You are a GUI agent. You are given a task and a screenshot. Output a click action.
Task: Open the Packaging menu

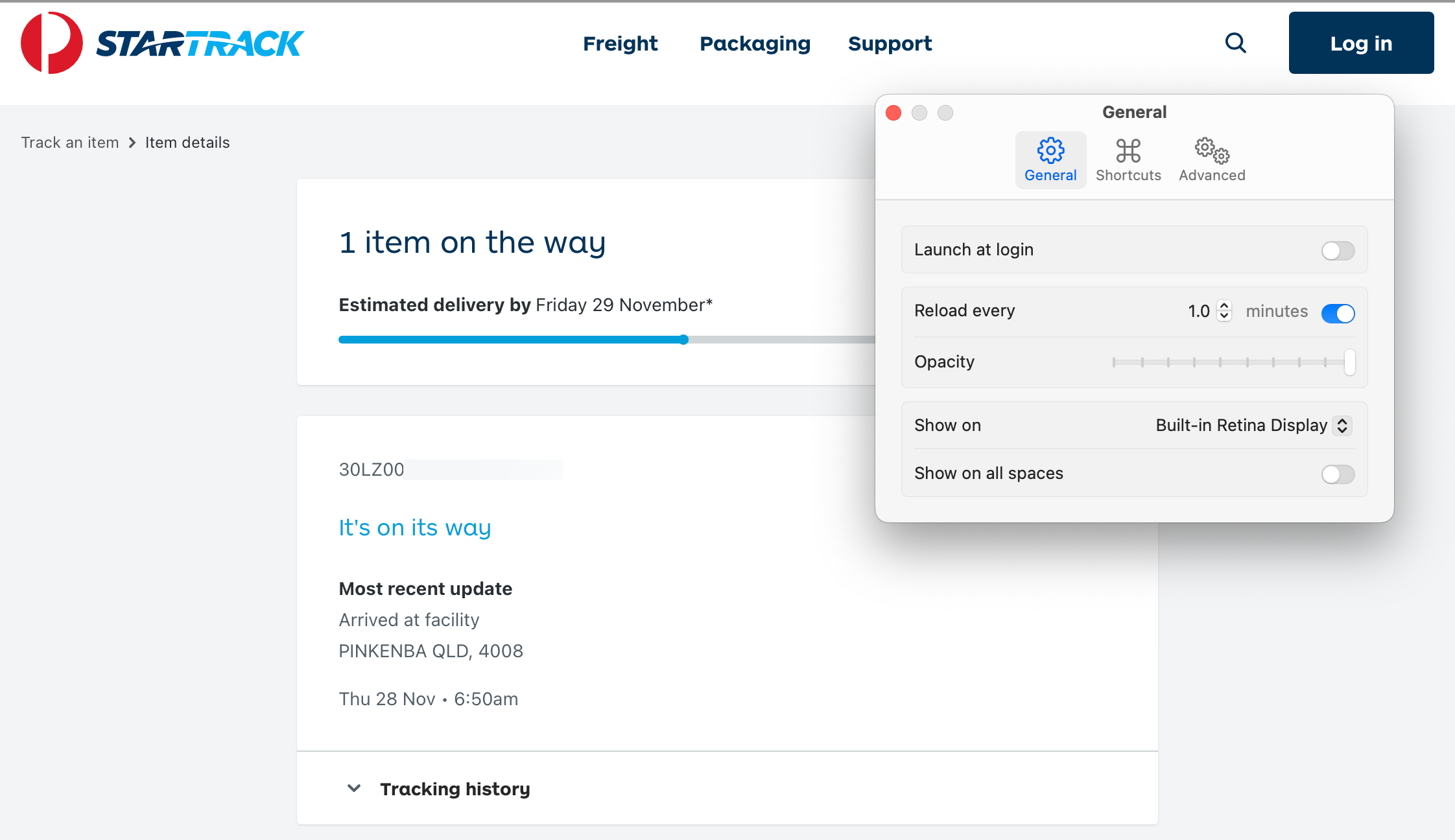[755, 43]
